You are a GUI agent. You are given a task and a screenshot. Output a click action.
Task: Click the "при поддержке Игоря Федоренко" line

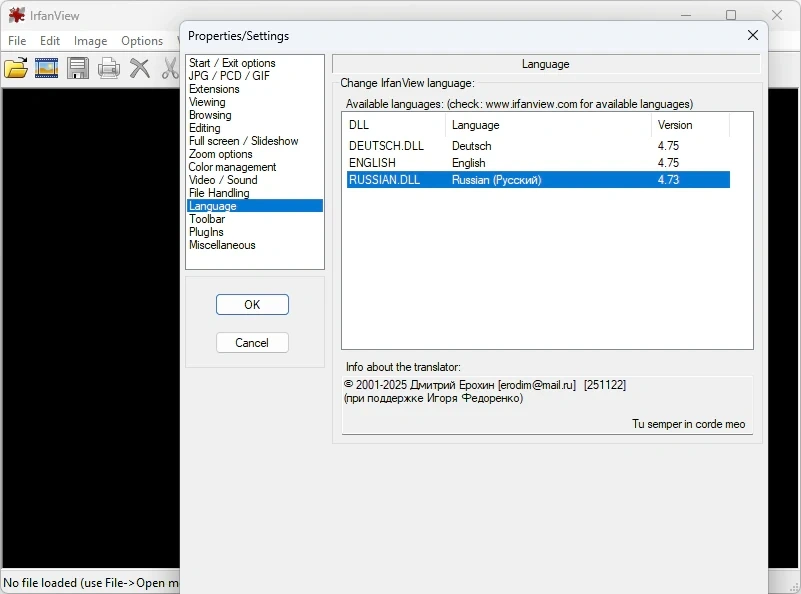tap(434, 398)
